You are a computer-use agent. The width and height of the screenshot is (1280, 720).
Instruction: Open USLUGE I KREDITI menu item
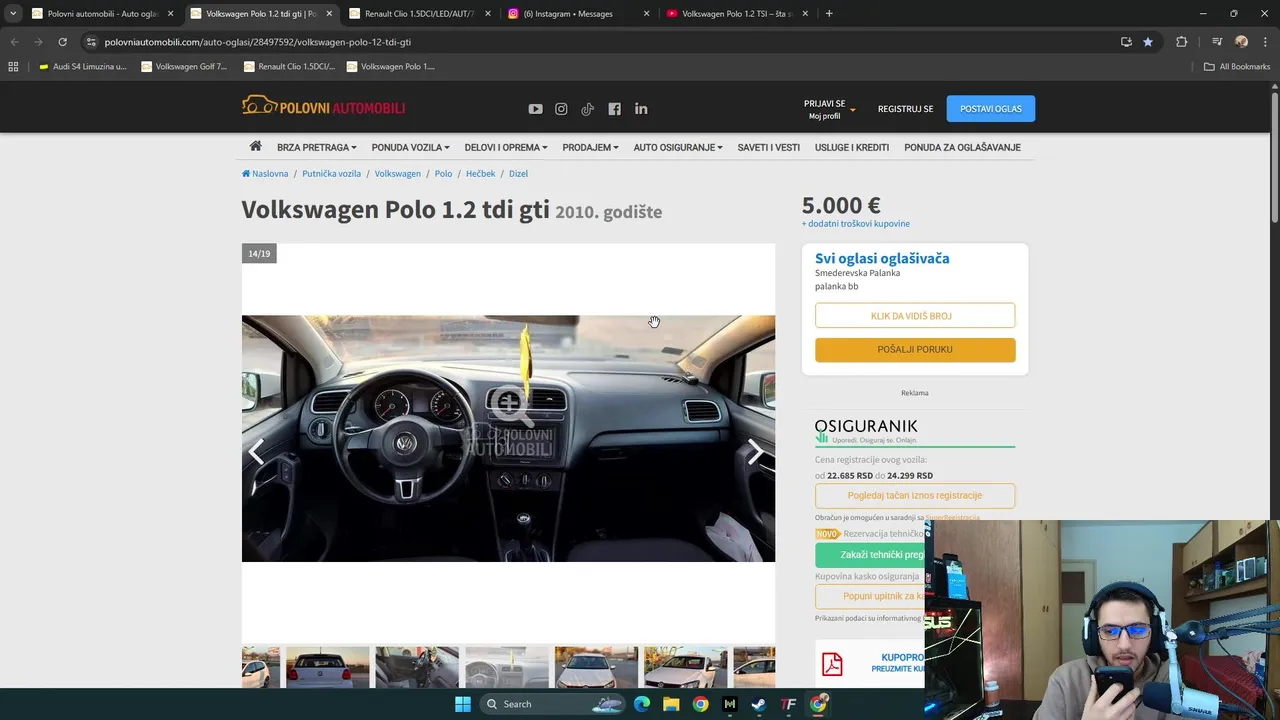[x=852, y=147]
